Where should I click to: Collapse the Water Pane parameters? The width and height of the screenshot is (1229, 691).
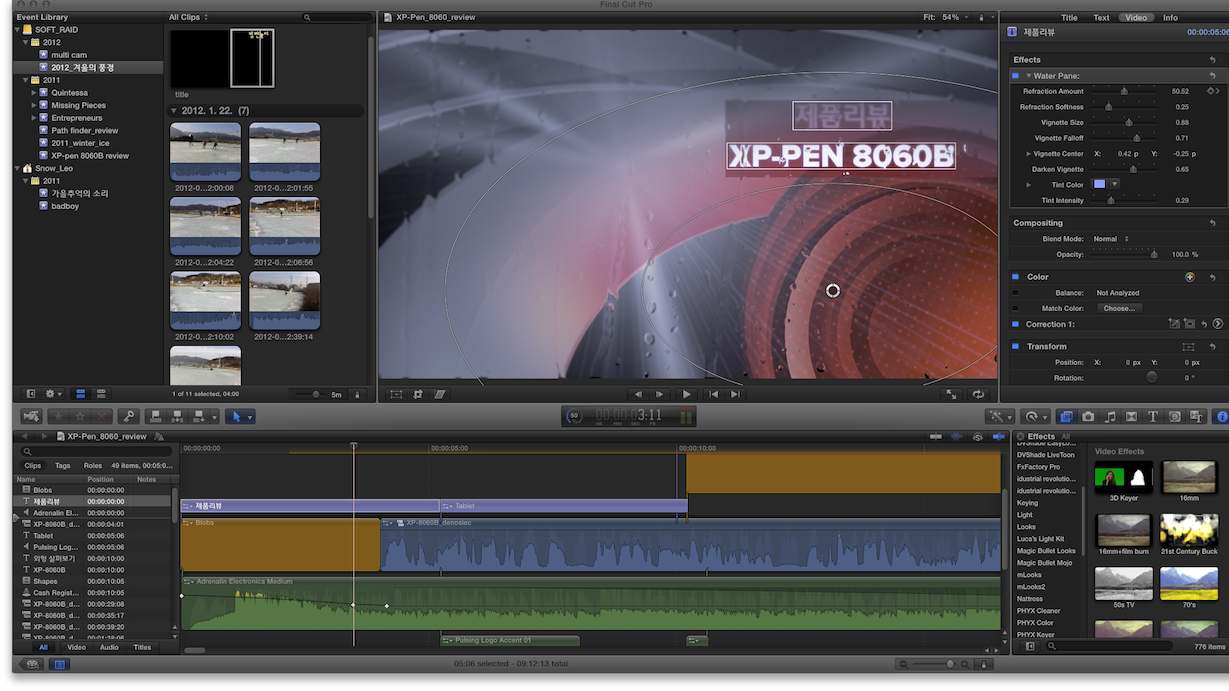coord(1028,75)
